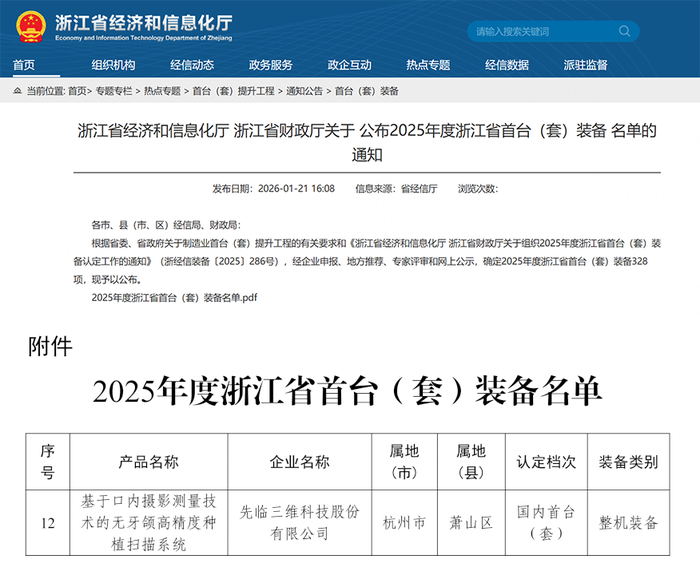Open the 2025年度浙江省首台（套）装备名单.pdf attachment

click(x=174, y=298)
